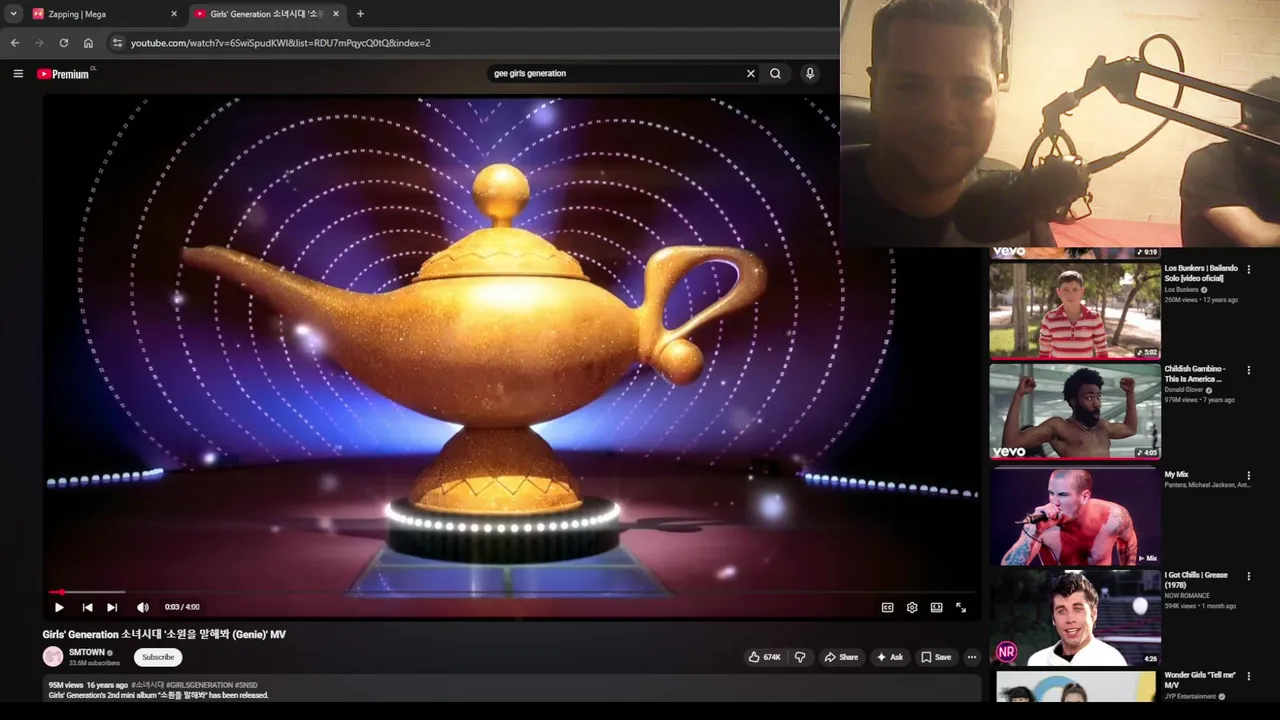Close the Girls' Generation tab
Viewport: 1280px width, 720px height.
336,14
